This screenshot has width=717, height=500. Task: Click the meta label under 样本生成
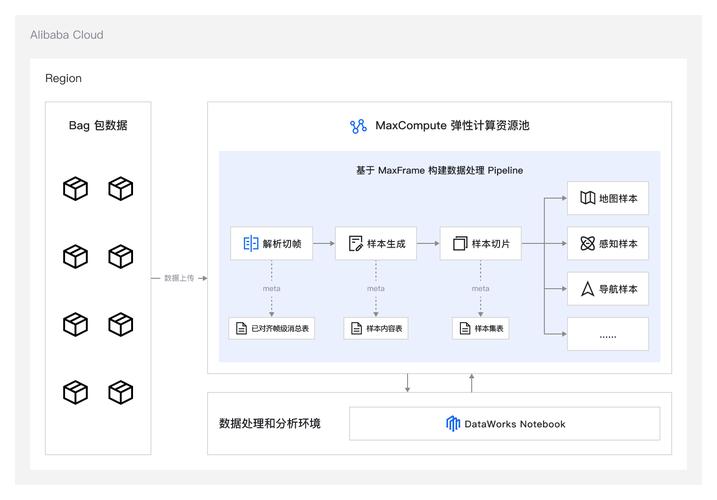pyautogui.click(x=376, y=289)
